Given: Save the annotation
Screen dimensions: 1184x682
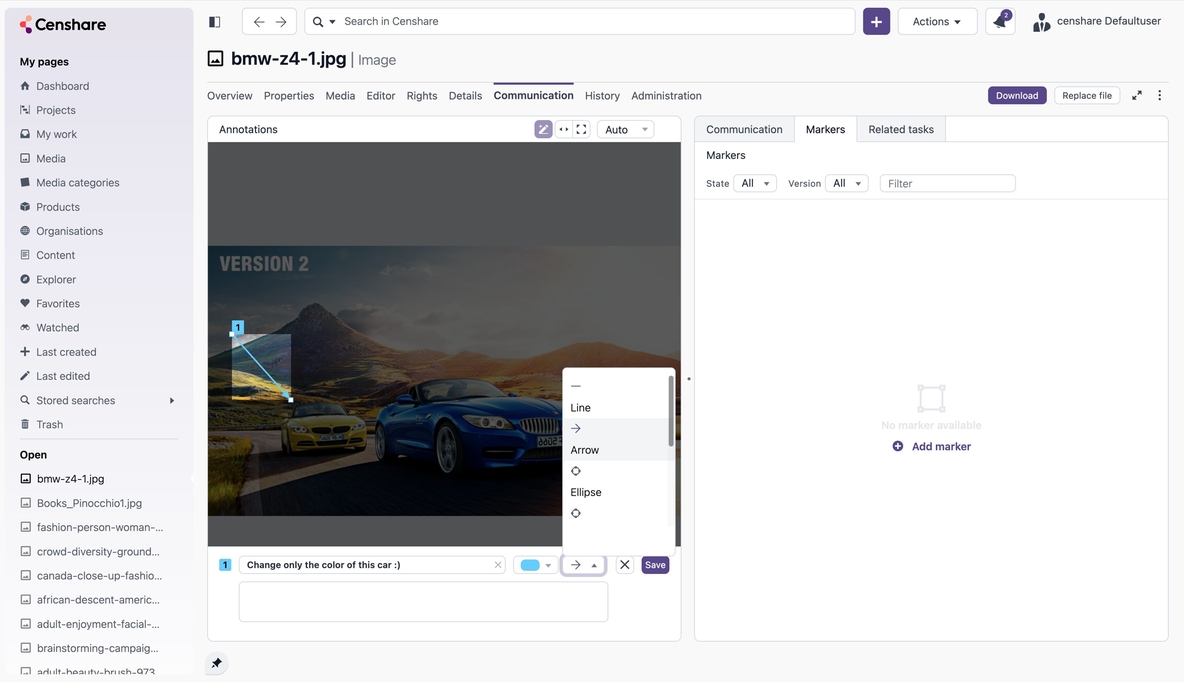Looking at the screenshot, I should [x=655, y=565].
